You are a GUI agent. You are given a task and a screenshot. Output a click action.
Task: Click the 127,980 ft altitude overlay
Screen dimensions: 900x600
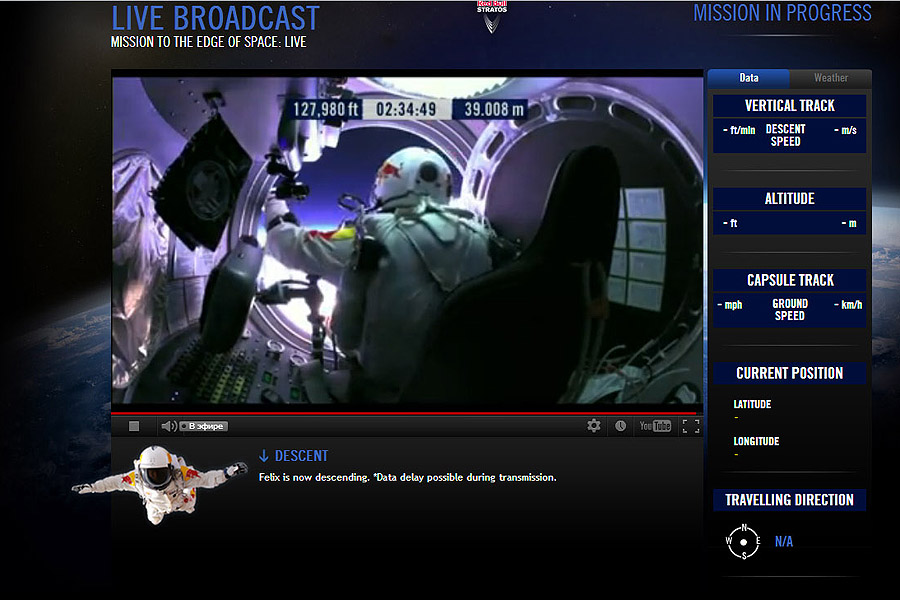point(325,109)
